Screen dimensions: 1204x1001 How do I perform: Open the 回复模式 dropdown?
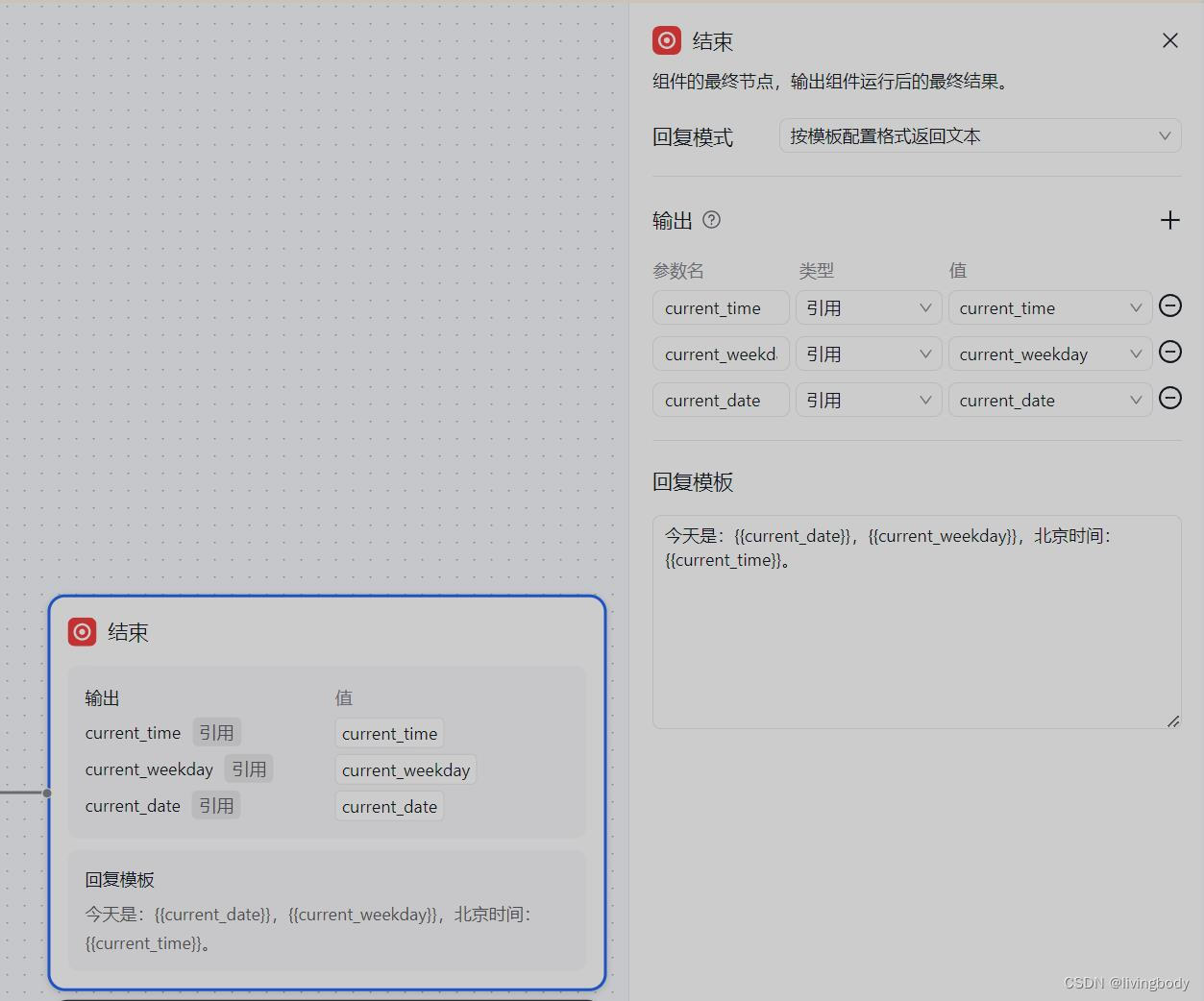pos(980,136)
